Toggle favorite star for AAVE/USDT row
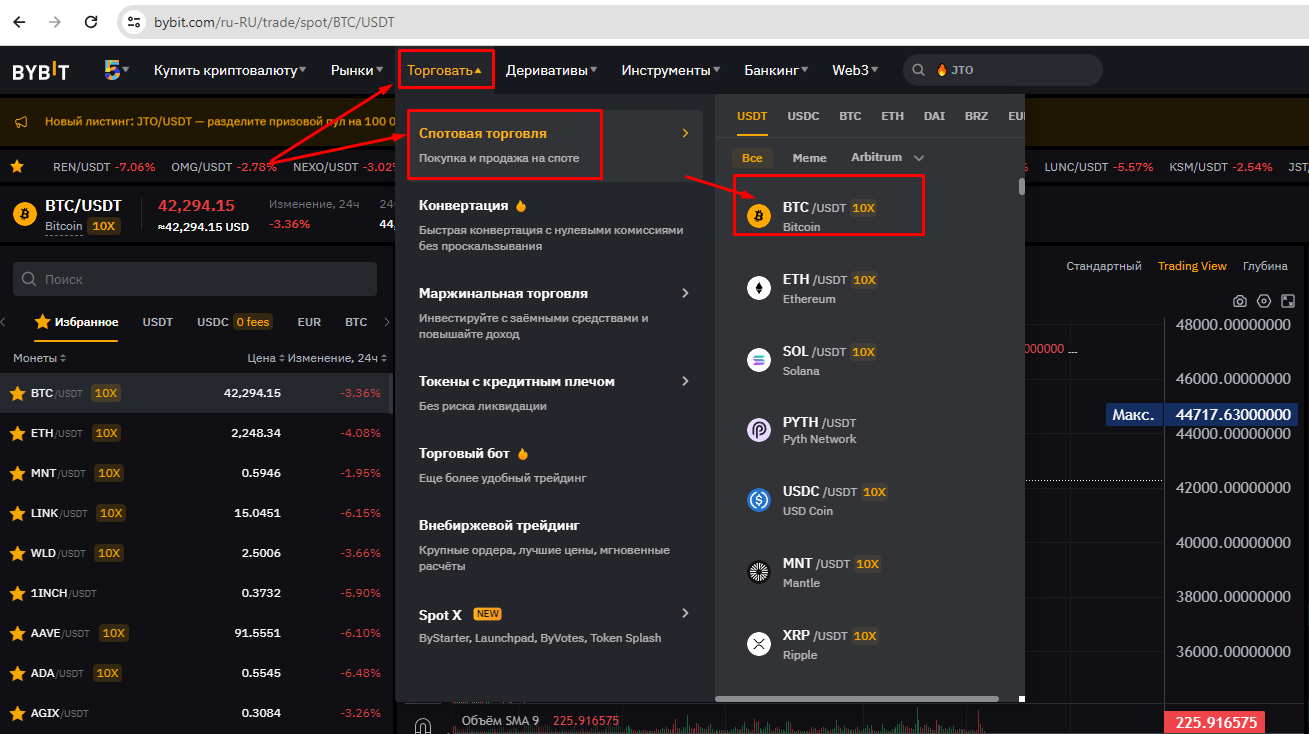1309x734 pixels. [17, 633]
